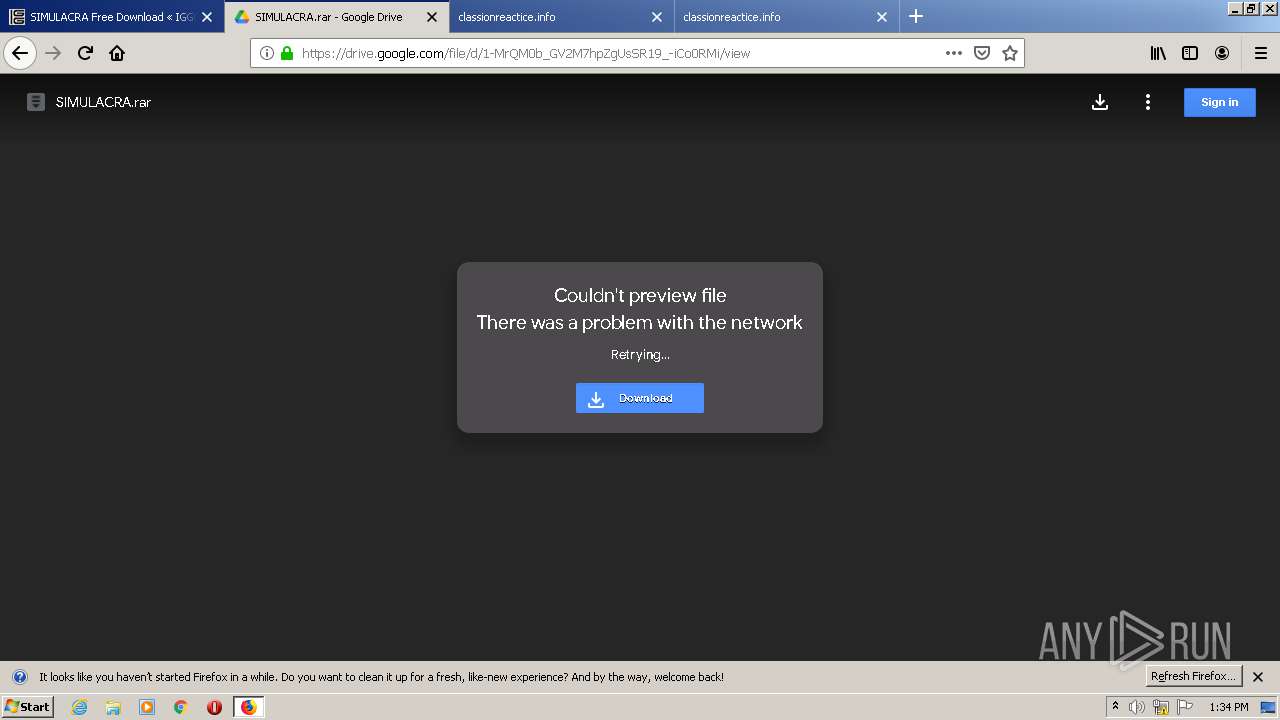Download file using Drive header download icon
Viewport: 1280px width, 720px height.
pyautogui.click(x=1100, y=102)
